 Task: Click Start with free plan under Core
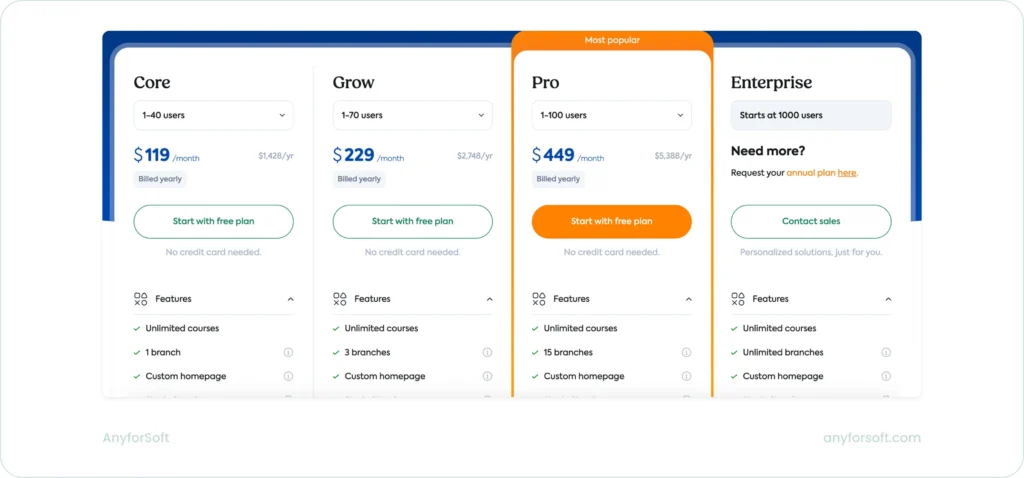213,221
